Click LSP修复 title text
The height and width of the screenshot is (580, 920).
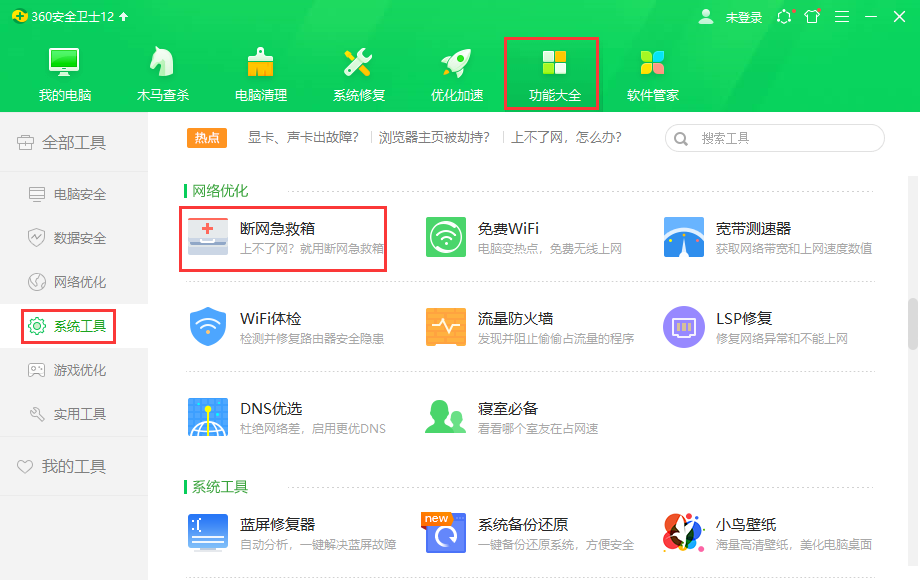(x=744, y=318)
